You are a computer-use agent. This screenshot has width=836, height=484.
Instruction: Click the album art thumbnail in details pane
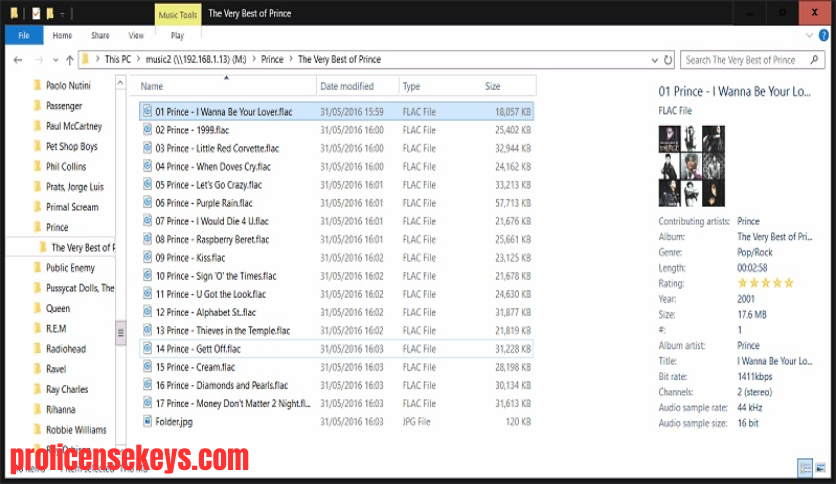(692, 166)
